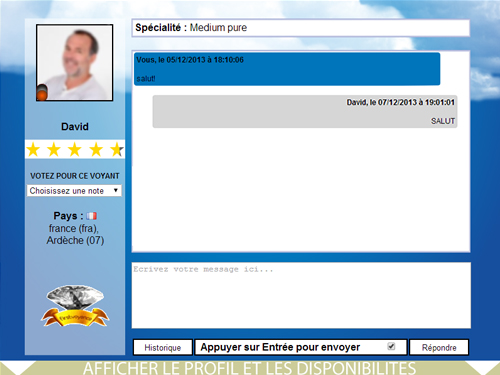
Task: Click the third rating star
Action: (75, 149)
